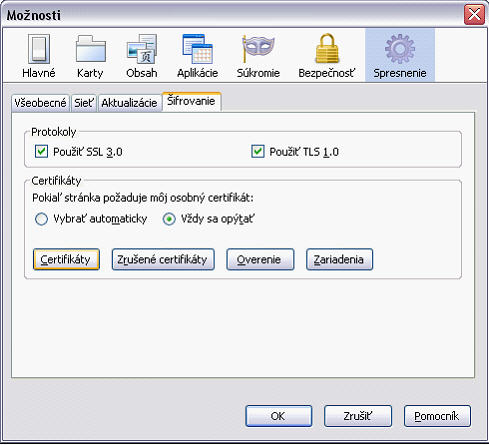Open the Certifikáty button
Image resolution: width=489 pixels, height=445 pixels.
tap(66, 259)
